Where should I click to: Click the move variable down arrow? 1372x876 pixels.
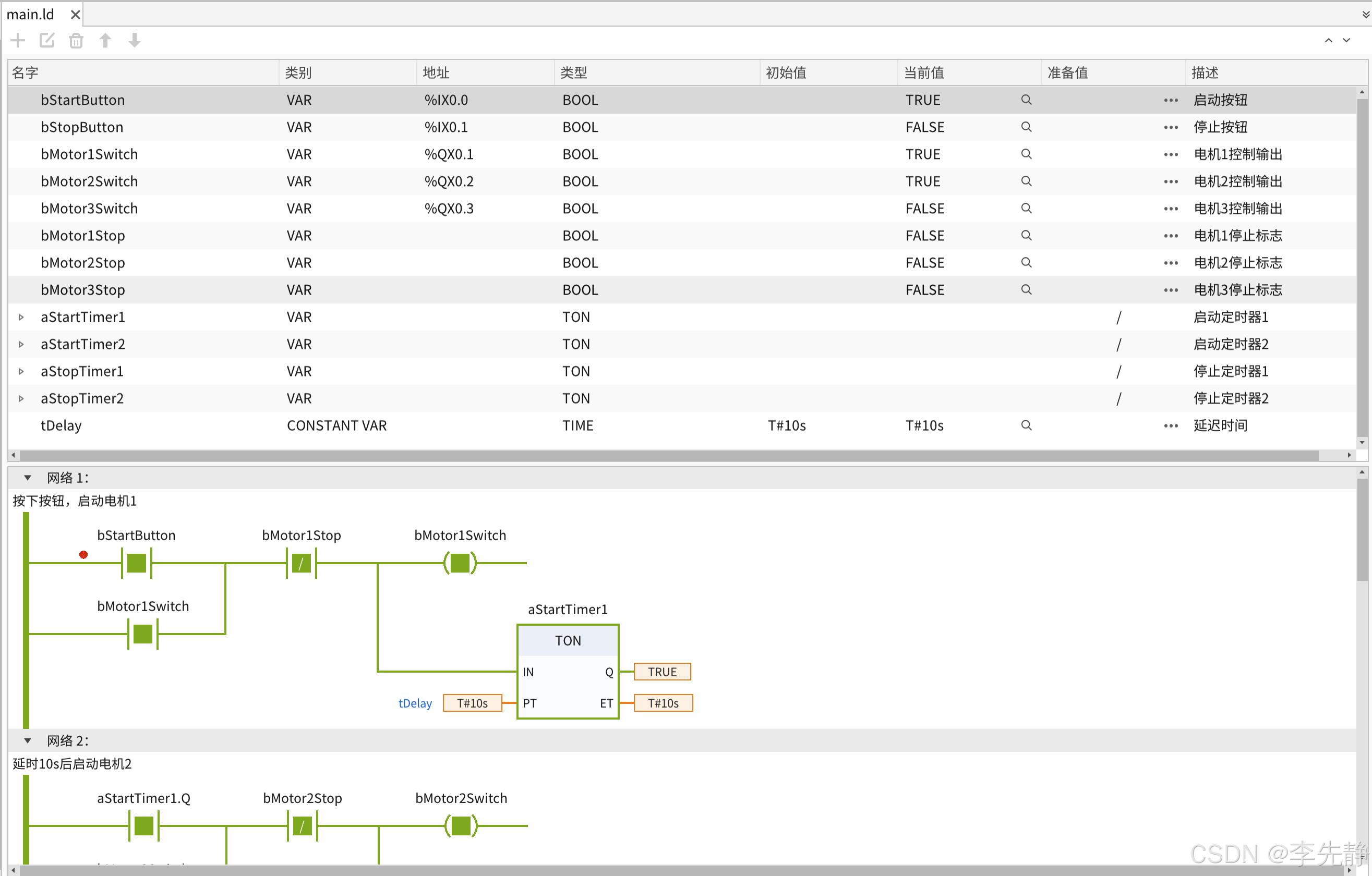[x=135, y=41]
